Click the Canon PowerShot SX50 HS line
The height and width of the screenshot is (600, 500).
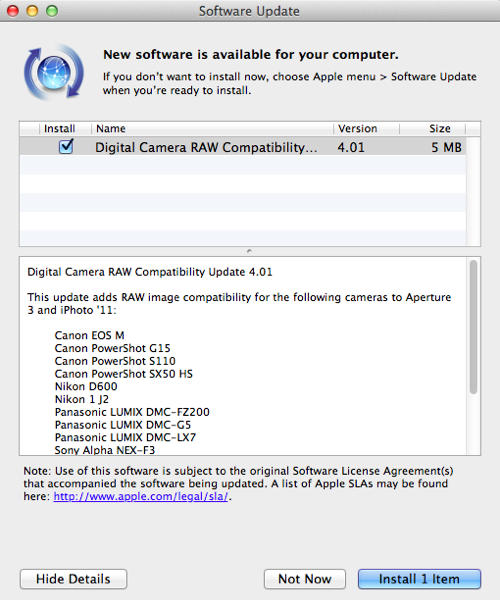click(124, 374)
